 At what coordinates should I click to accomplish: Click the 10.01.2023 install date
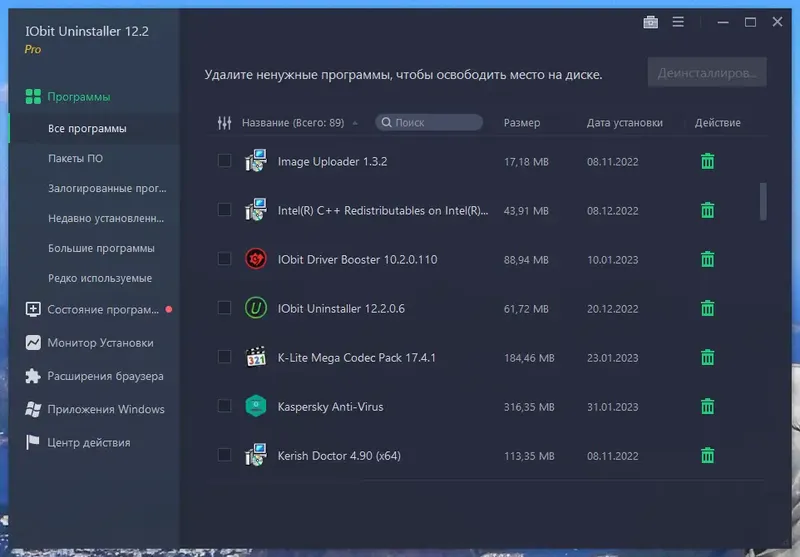[x=612, y=260]
